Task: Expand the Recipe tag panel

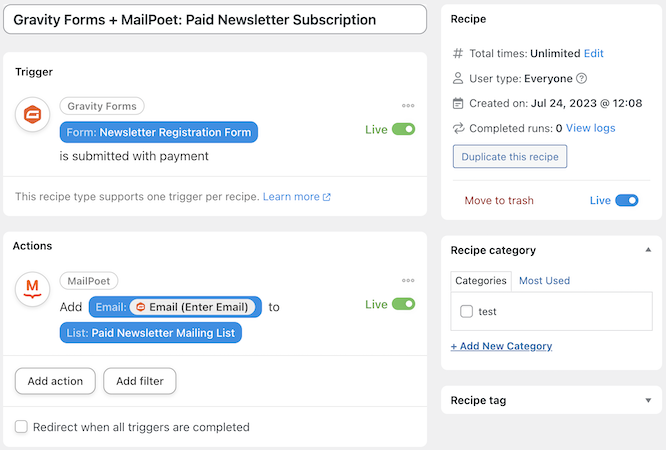Action: tap(648, 400)
